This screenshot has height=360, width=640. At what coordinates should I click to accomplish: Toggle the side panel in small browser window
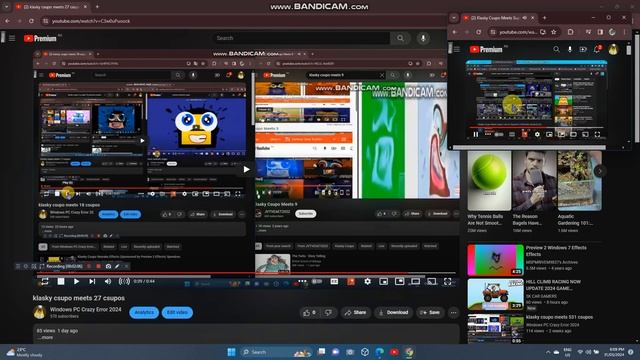[x=600, y=32]
